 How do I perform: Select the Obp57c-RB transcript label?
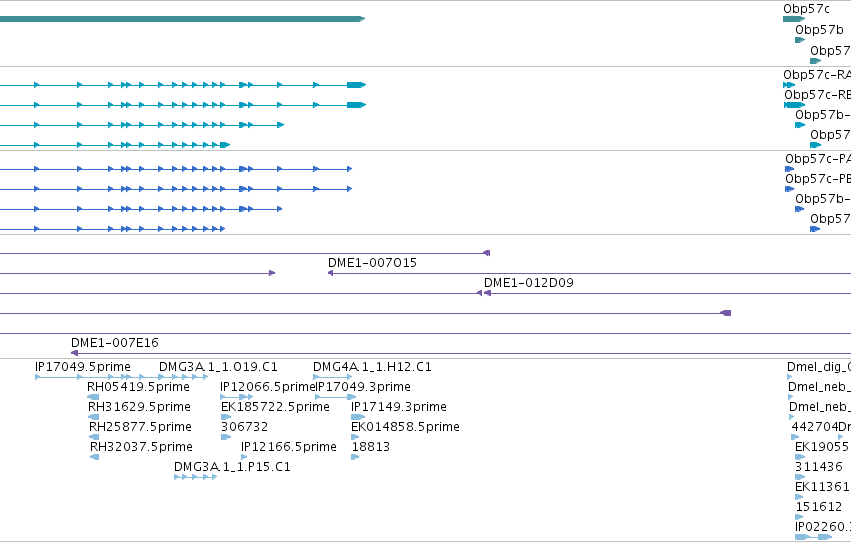817,95
